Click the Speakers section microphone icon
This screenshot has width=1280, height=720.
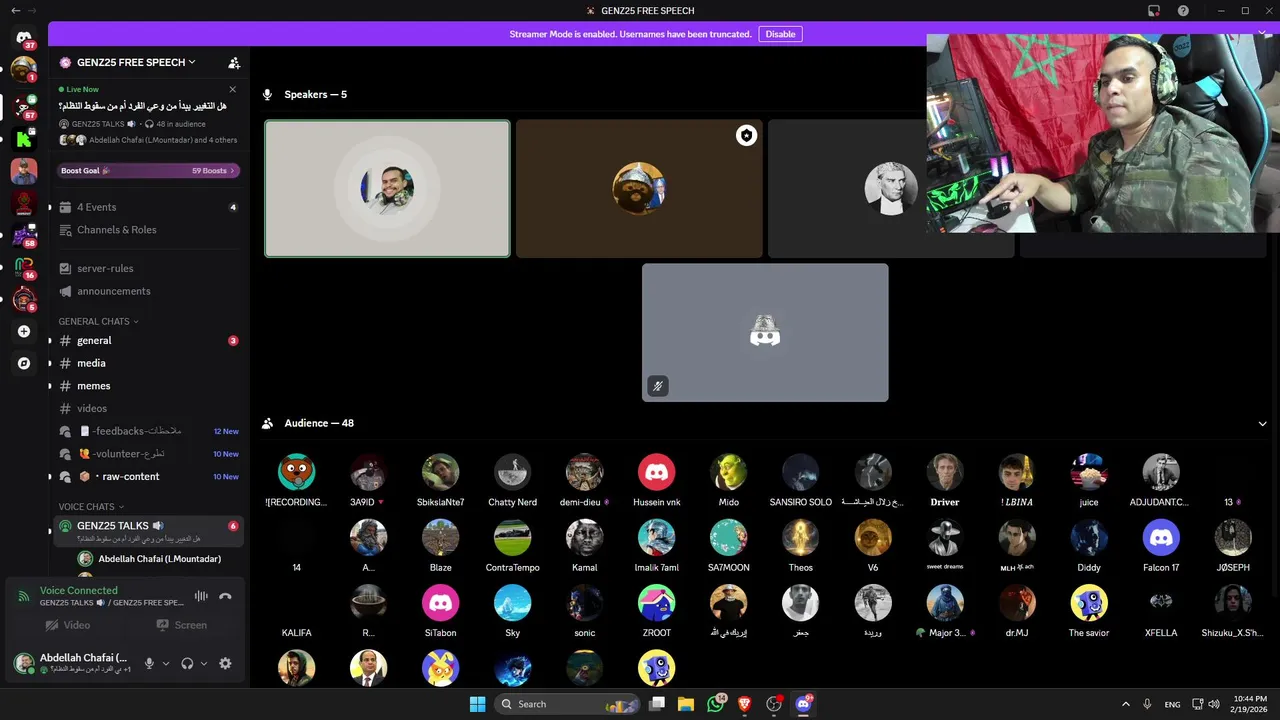tap(267, 95)
